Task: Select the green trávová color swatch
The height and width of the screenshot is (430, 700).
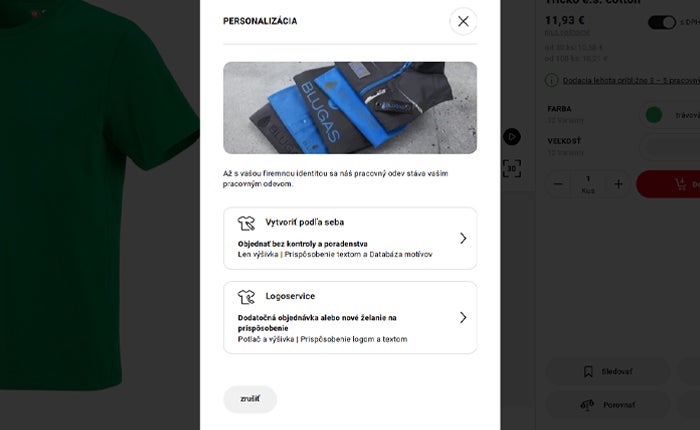Action: [x=654, y=115]
